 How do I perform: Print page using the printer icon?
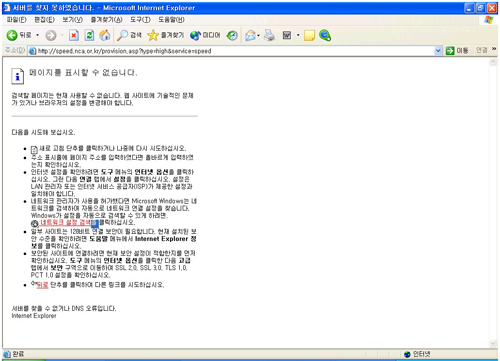click(269, 35)
